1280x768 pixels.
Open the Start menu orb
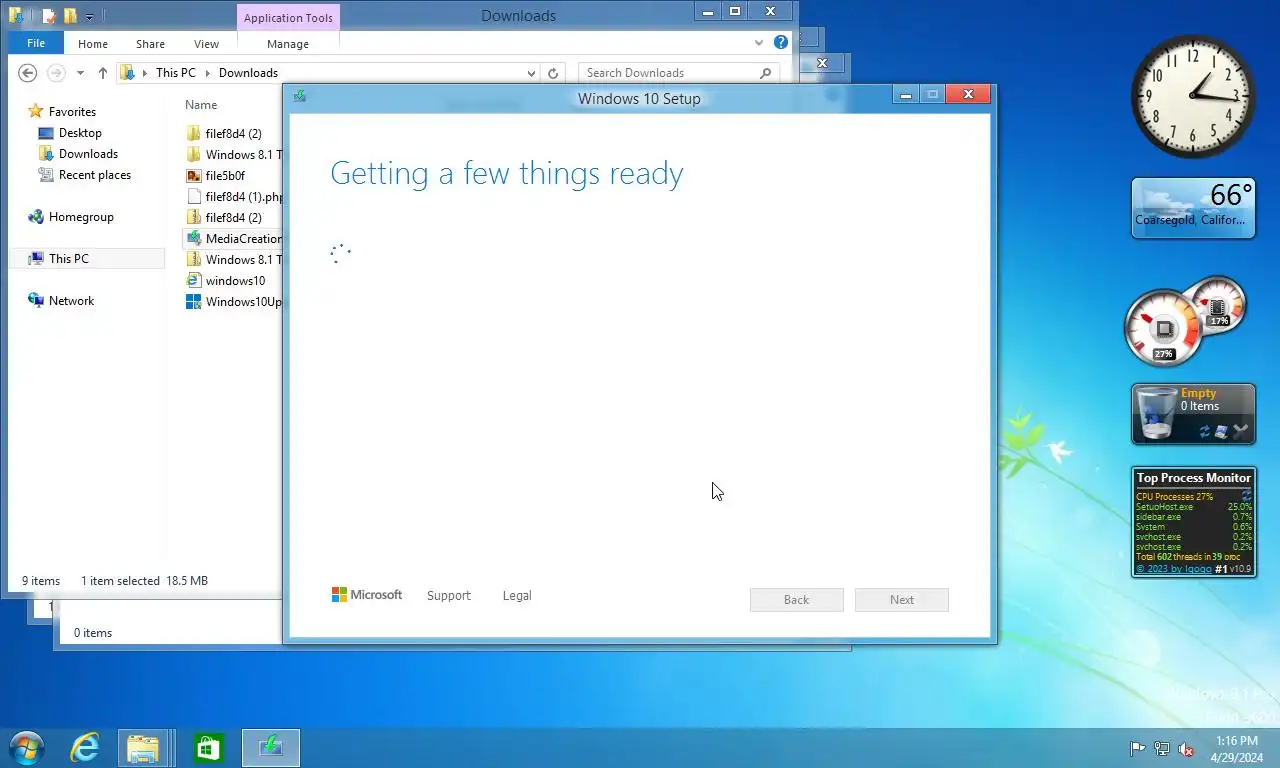(26, 748)
